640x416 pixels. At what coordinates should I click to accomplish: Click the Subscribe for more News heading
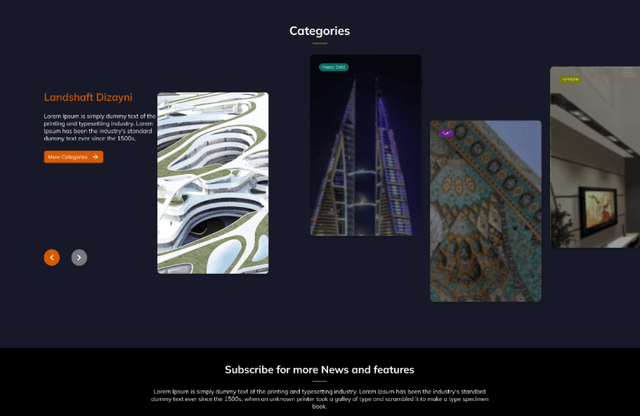(x=319, y=369)
